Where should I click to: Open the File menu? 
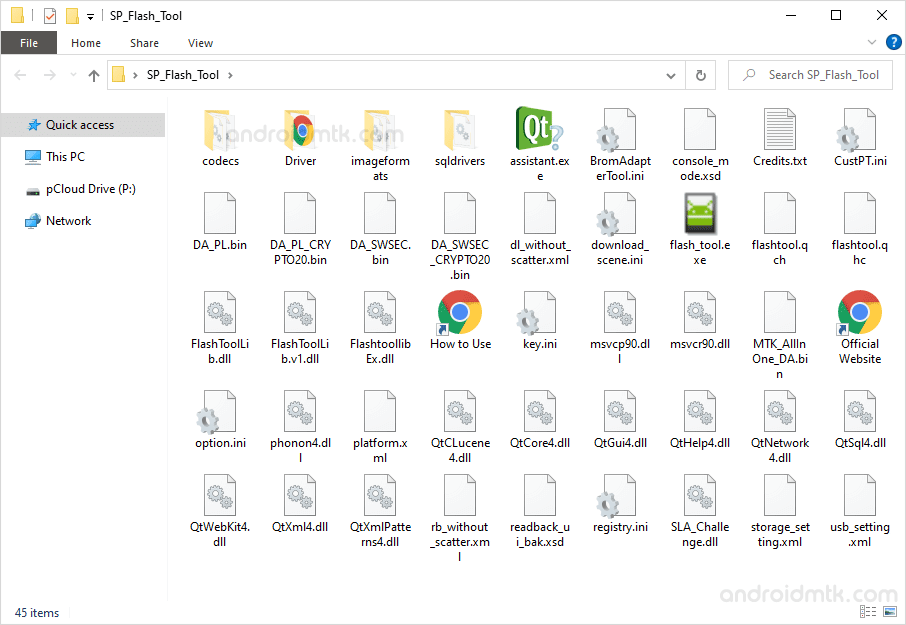tap(28, 43)
